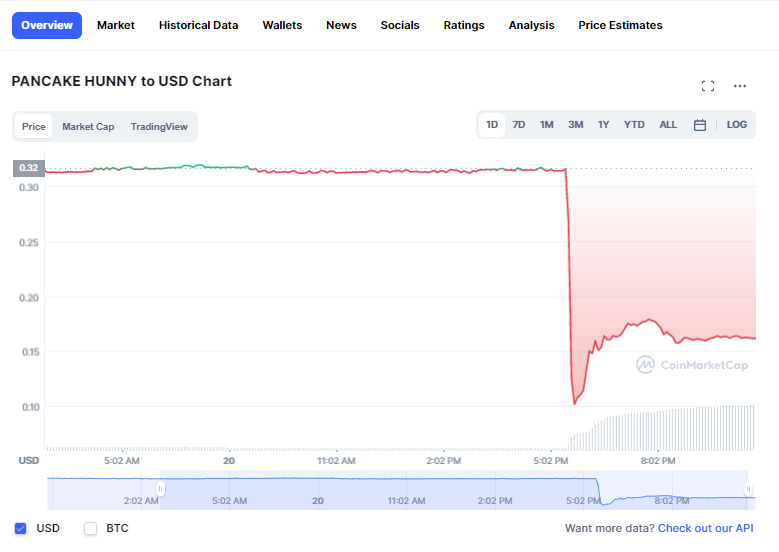Enter fullscreen chart mode
The height and width of the screenshot is (552, 779).
tap(708, 86)
